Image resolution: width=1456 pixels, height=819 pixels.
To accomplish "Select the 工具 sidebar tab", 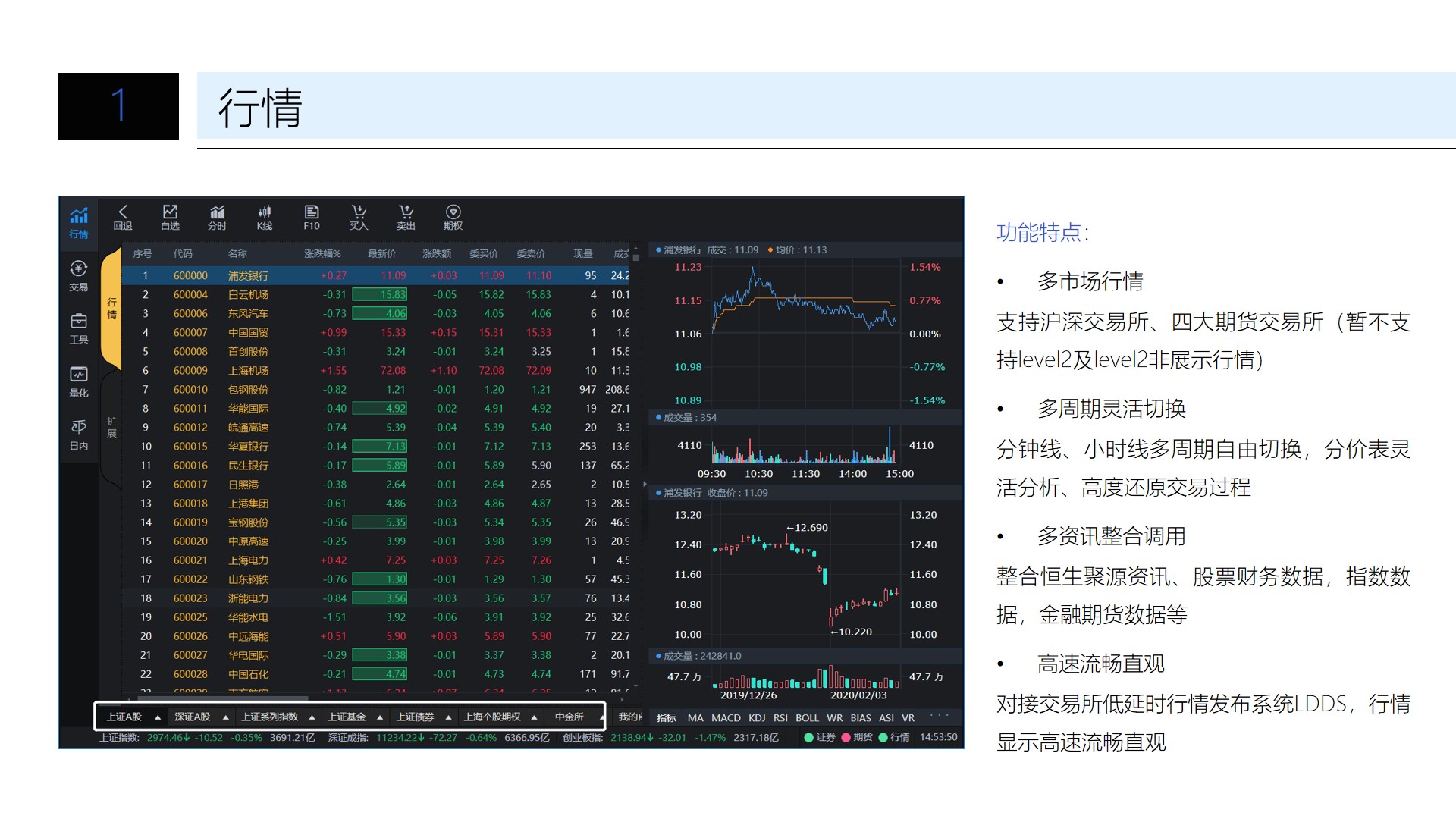I will 78,330.
